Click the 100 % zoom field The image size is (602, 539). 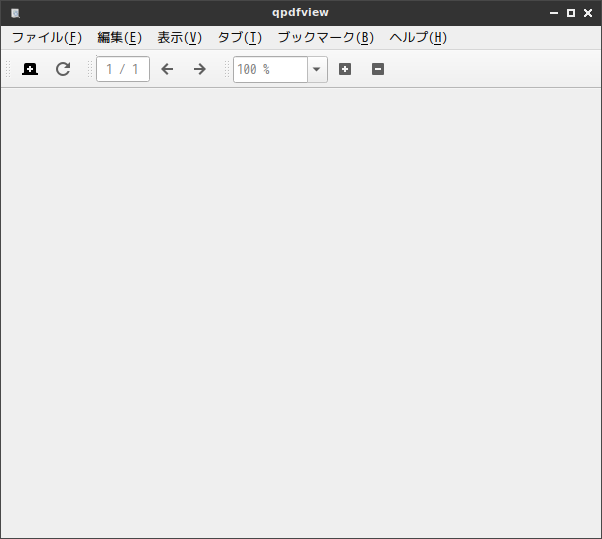click(270, 69)
